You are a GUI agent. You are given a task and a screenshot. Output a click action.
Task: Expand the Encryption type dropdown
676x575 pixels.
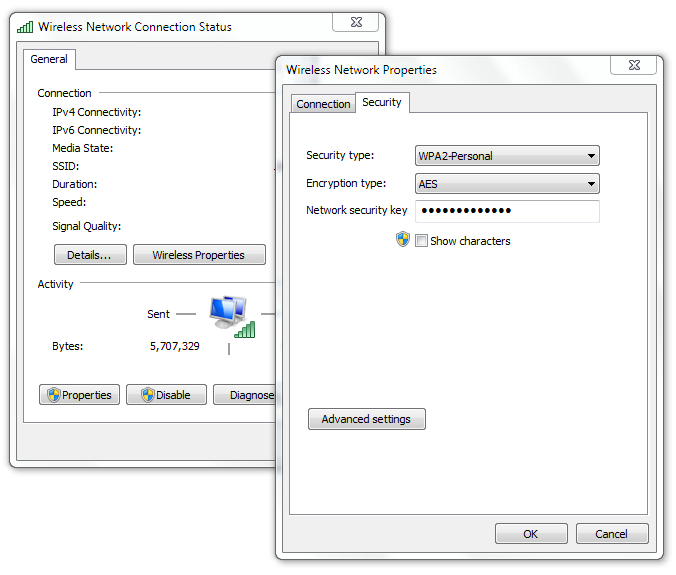(506, 184)
